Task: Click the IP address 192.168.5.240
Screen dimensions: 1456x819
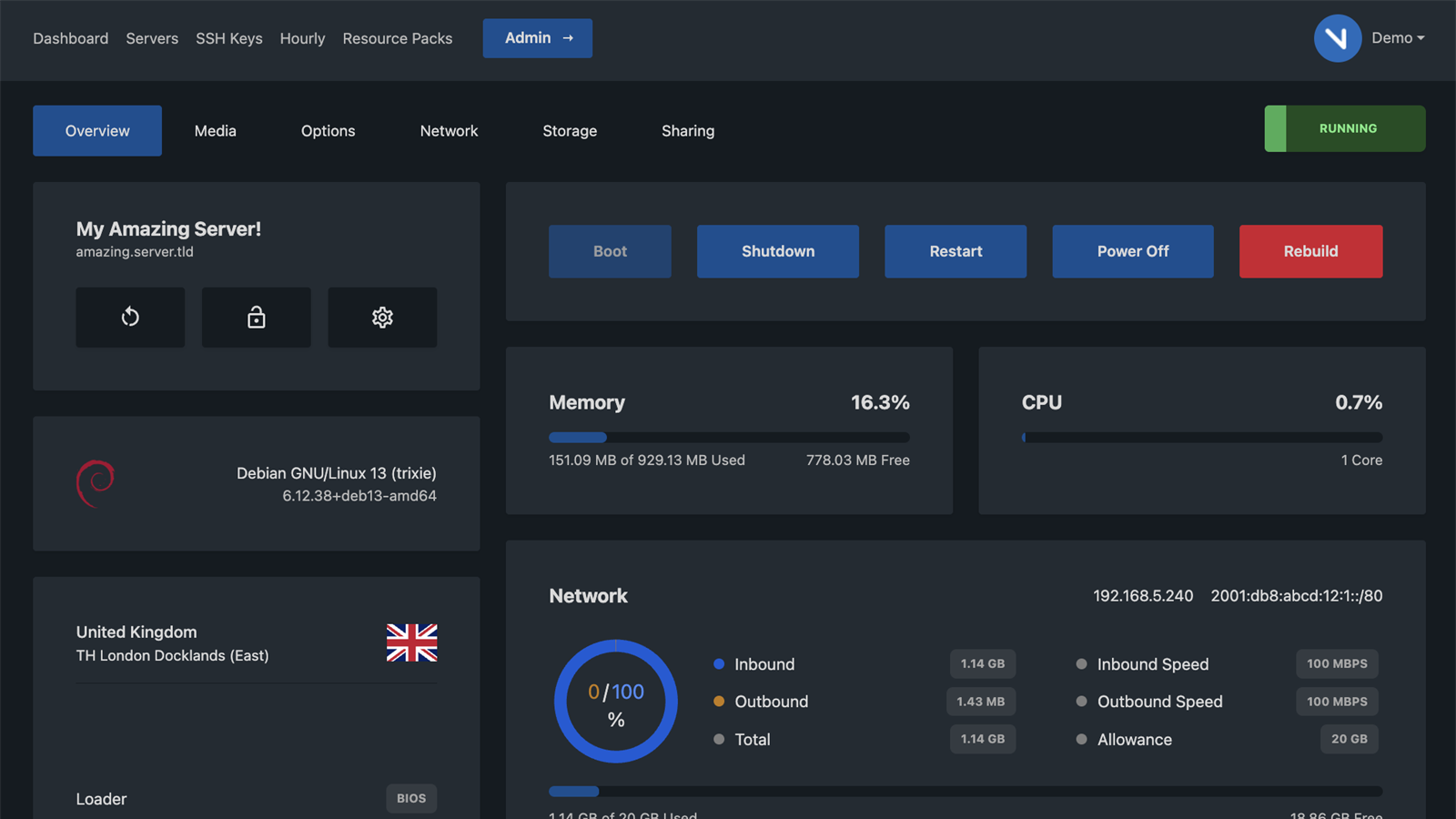Action: (1143, 596)
